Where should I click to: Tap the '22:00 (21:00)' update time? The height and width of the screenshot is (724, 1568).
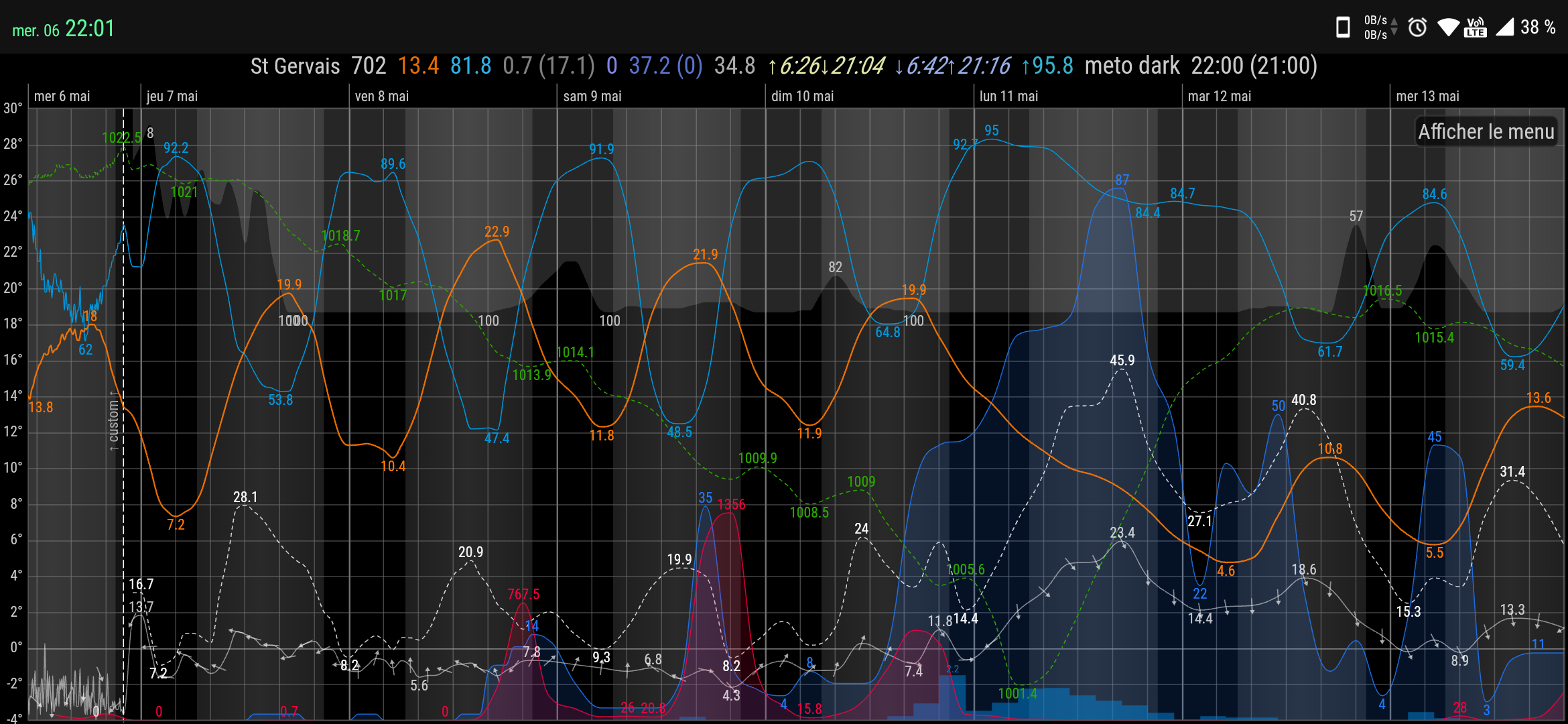pos(1254,66)
